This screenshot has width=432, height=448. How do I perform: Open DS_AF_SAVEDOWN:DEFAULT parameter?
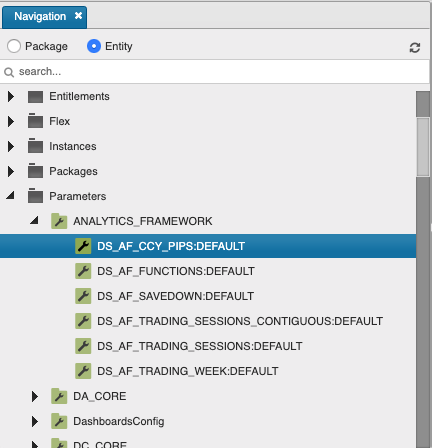175,296
